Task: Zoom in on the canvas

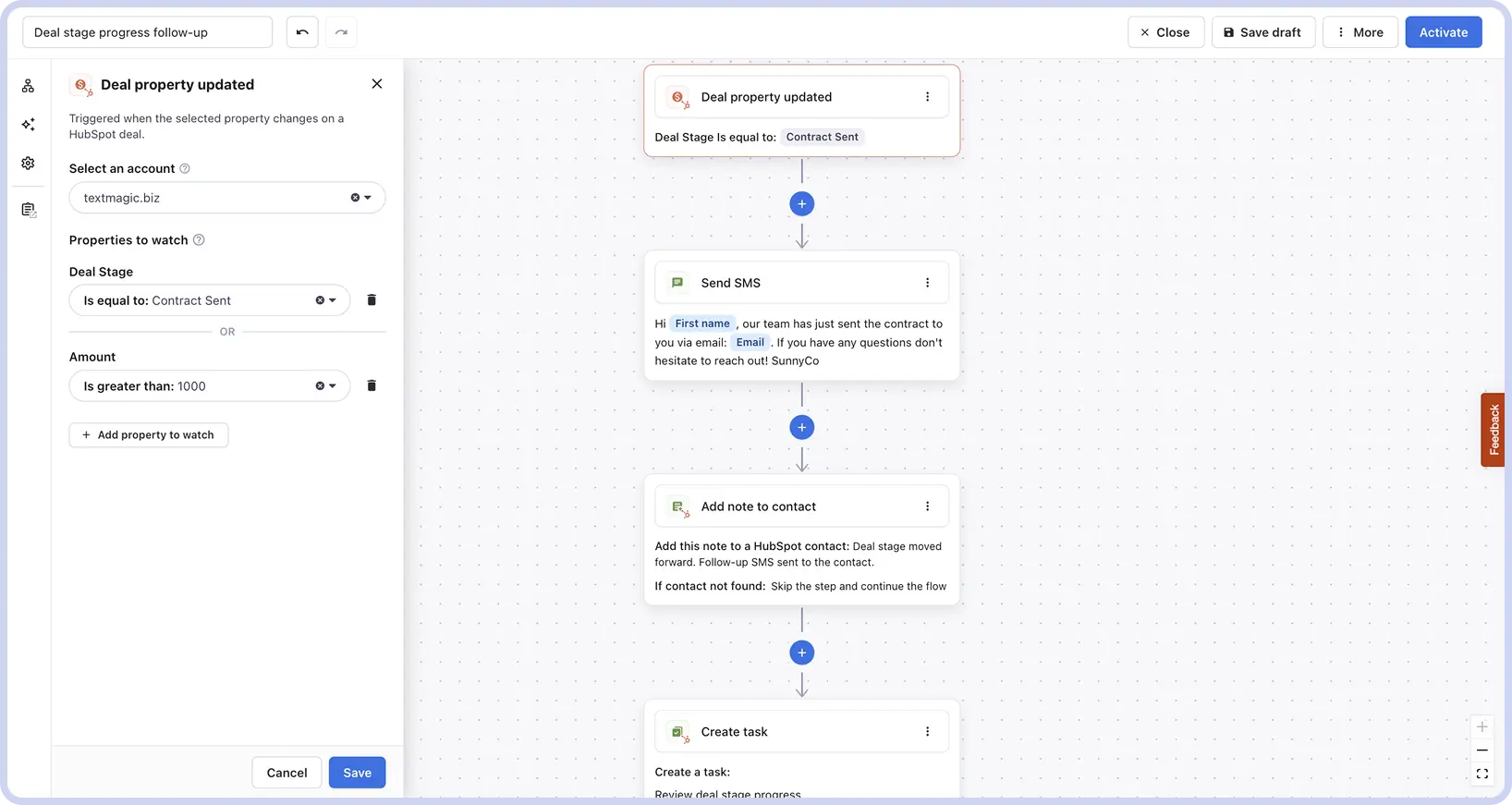Action: (x=1482, y=727)
